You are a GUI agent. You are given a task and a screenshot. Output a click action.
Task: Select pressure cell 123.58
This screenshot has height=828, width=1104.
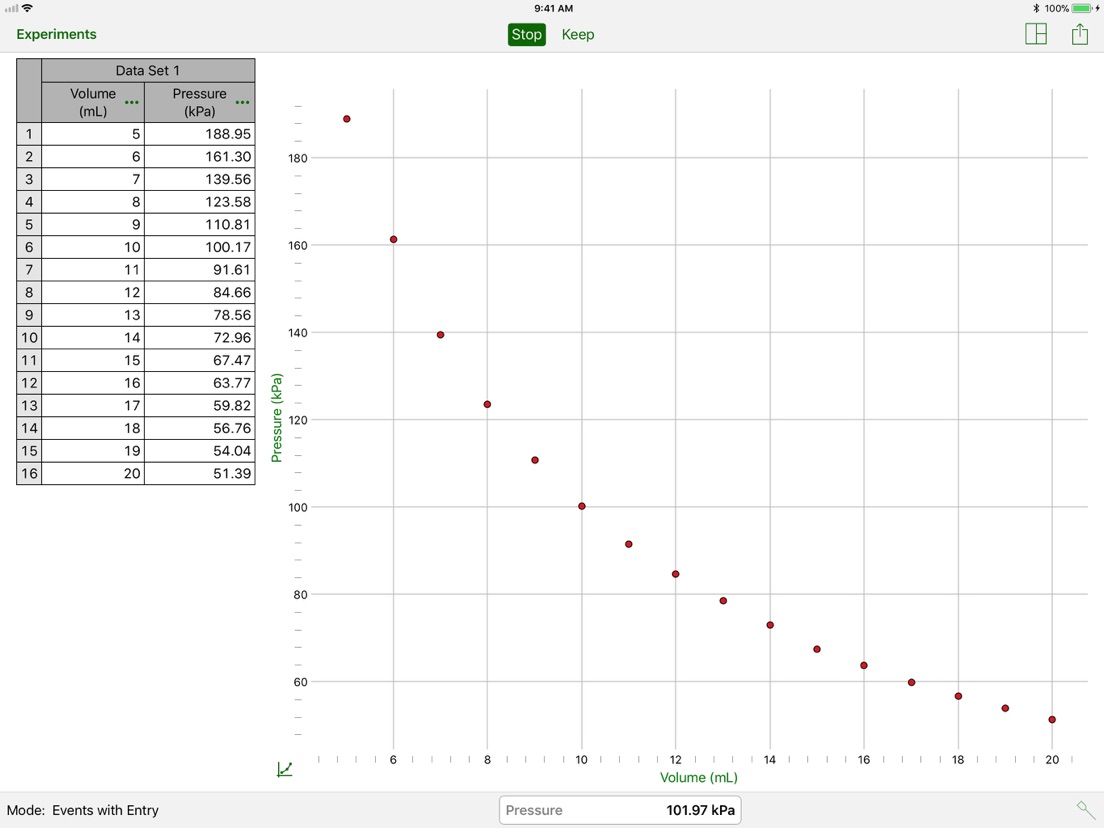200,201
